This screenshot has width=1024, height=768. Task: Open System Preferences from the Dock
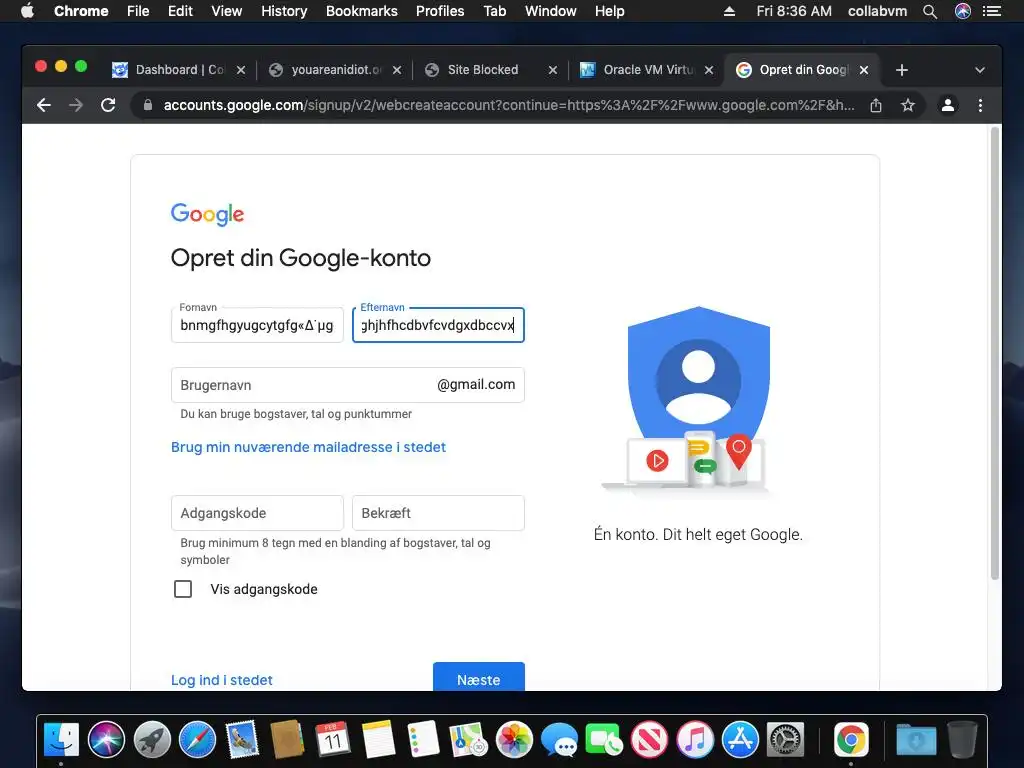785,740
